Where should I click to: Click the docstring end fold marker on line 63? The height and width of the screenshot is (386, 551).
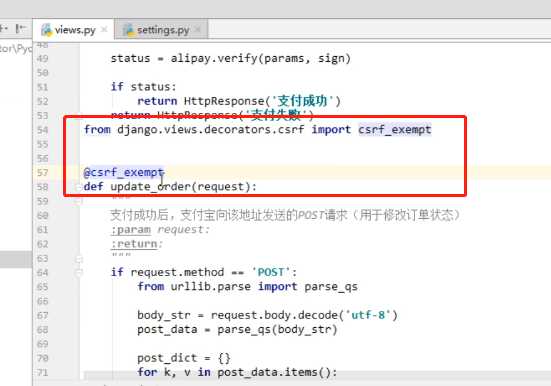(79, 259)
